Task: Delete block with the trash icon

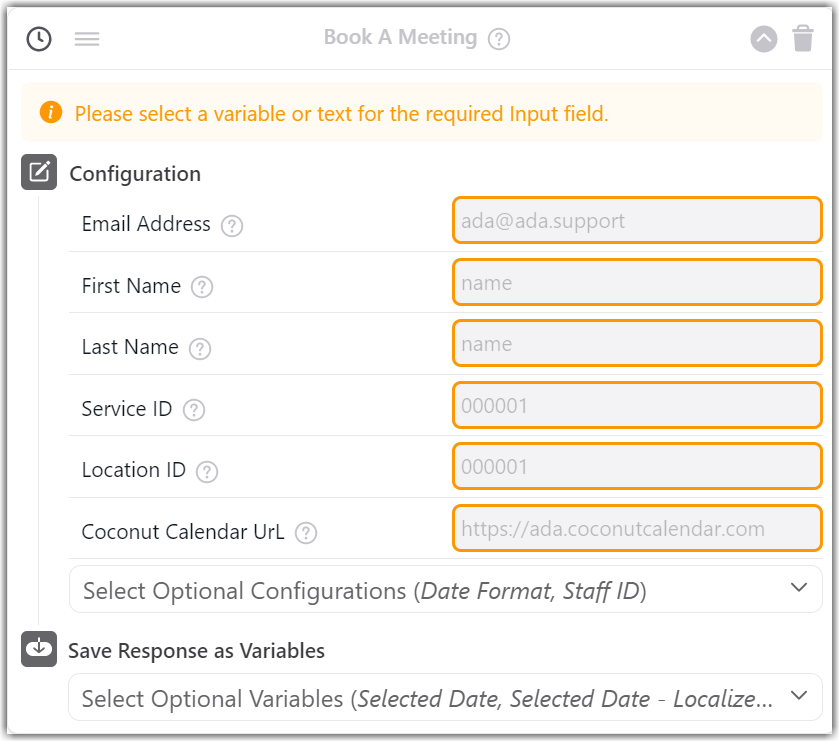Action: 803,39
